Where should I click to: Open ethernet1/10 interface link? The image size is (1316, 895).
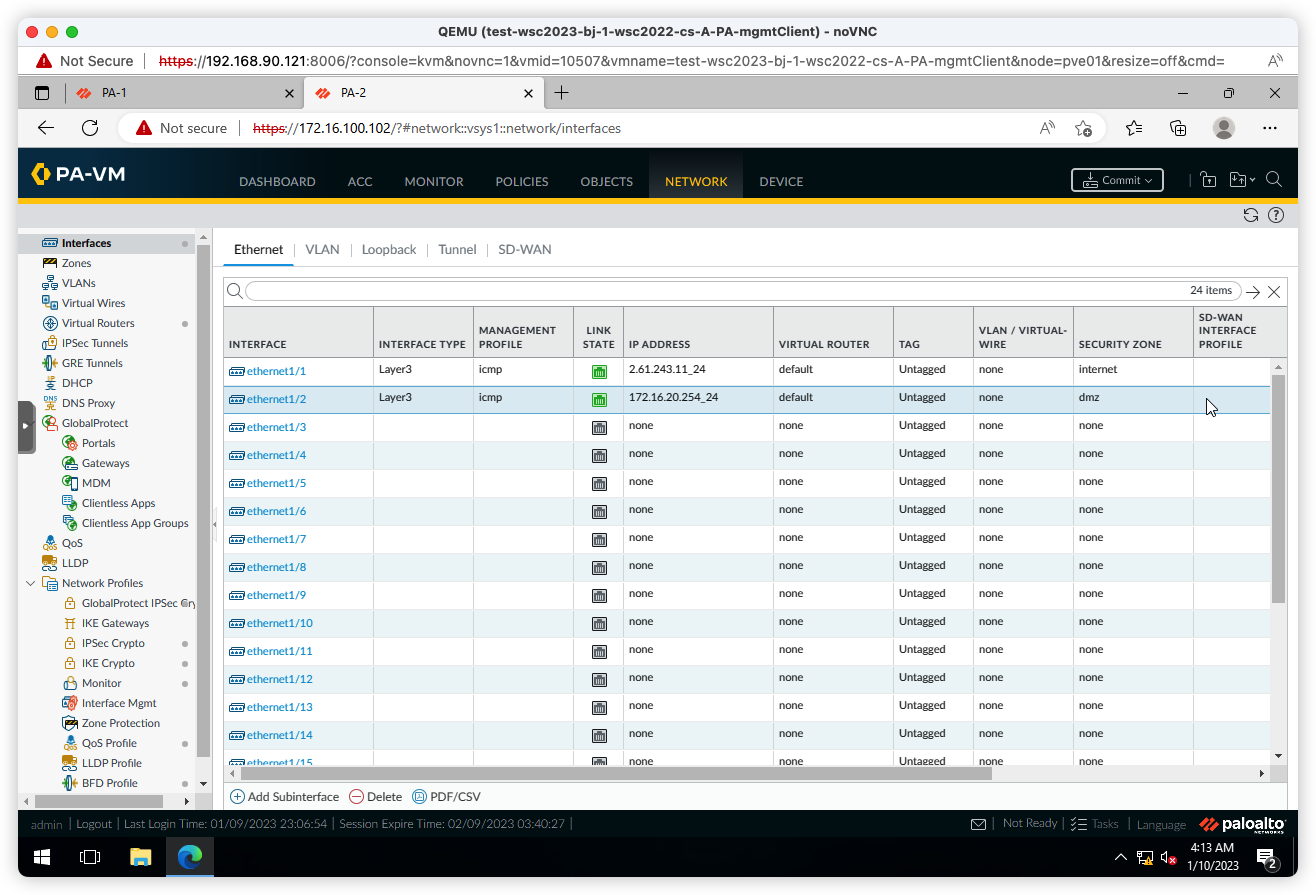280,623
